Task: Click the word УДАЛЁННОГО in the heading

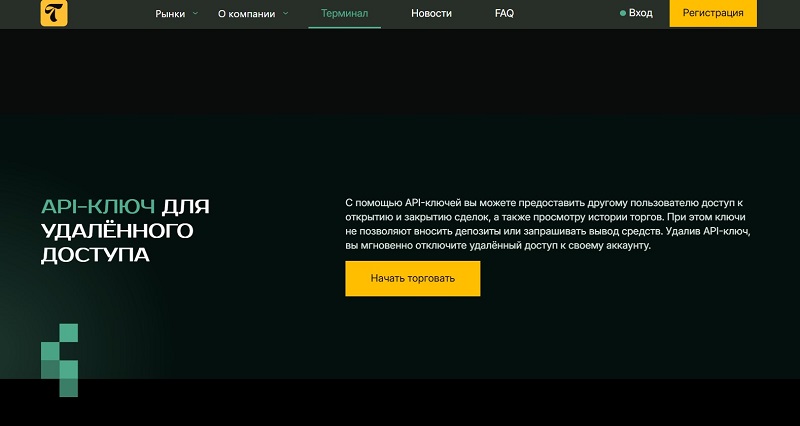Action: point(117,231)
